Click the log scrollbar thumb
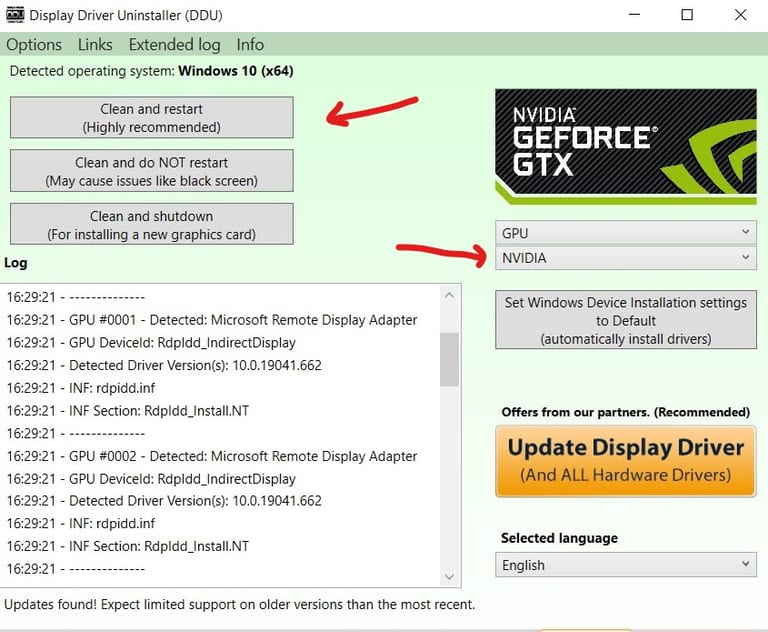The image size is (768, 632). [x=450, y=359]
